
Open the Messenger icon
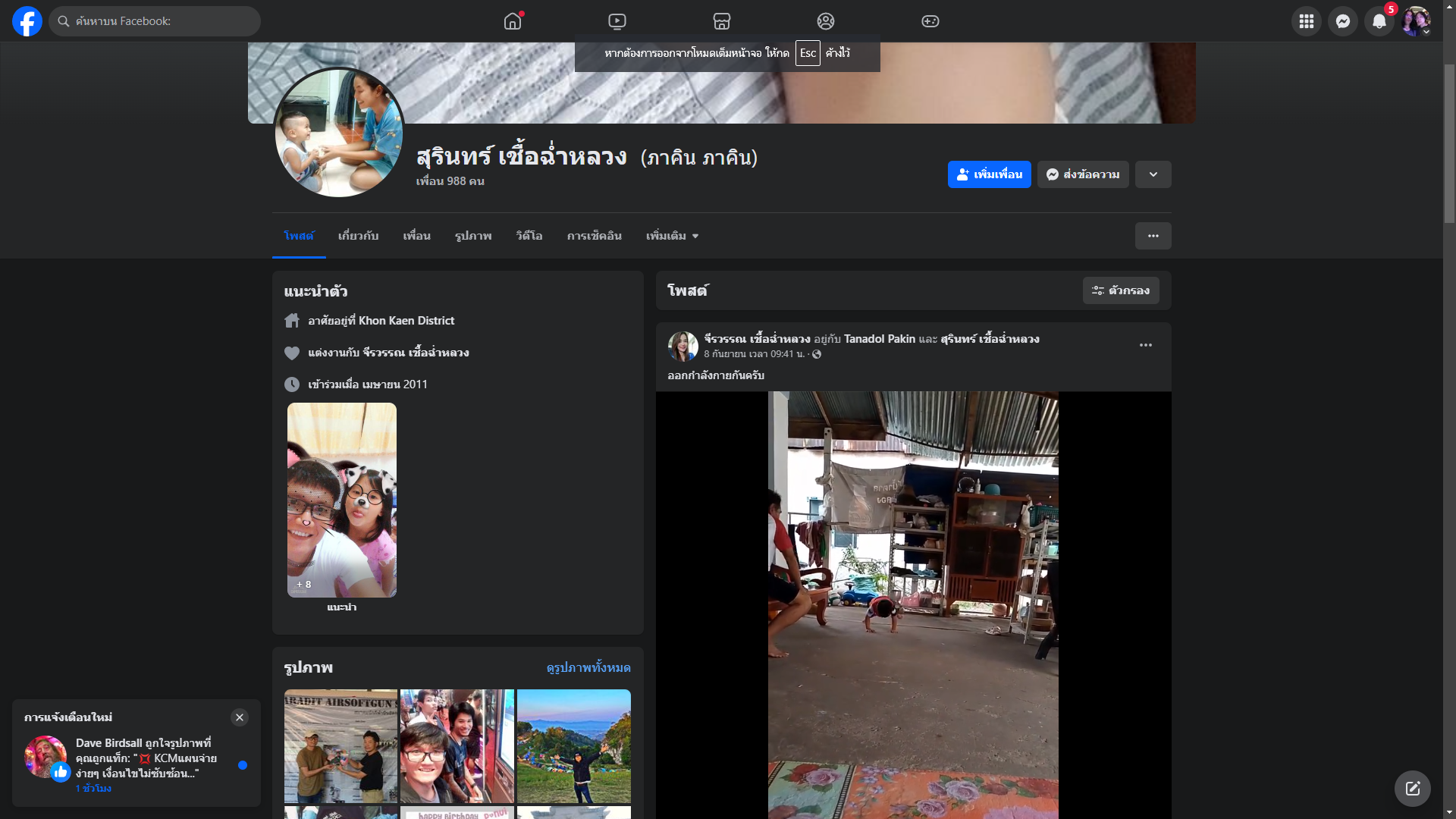(x=1343, y=21)
